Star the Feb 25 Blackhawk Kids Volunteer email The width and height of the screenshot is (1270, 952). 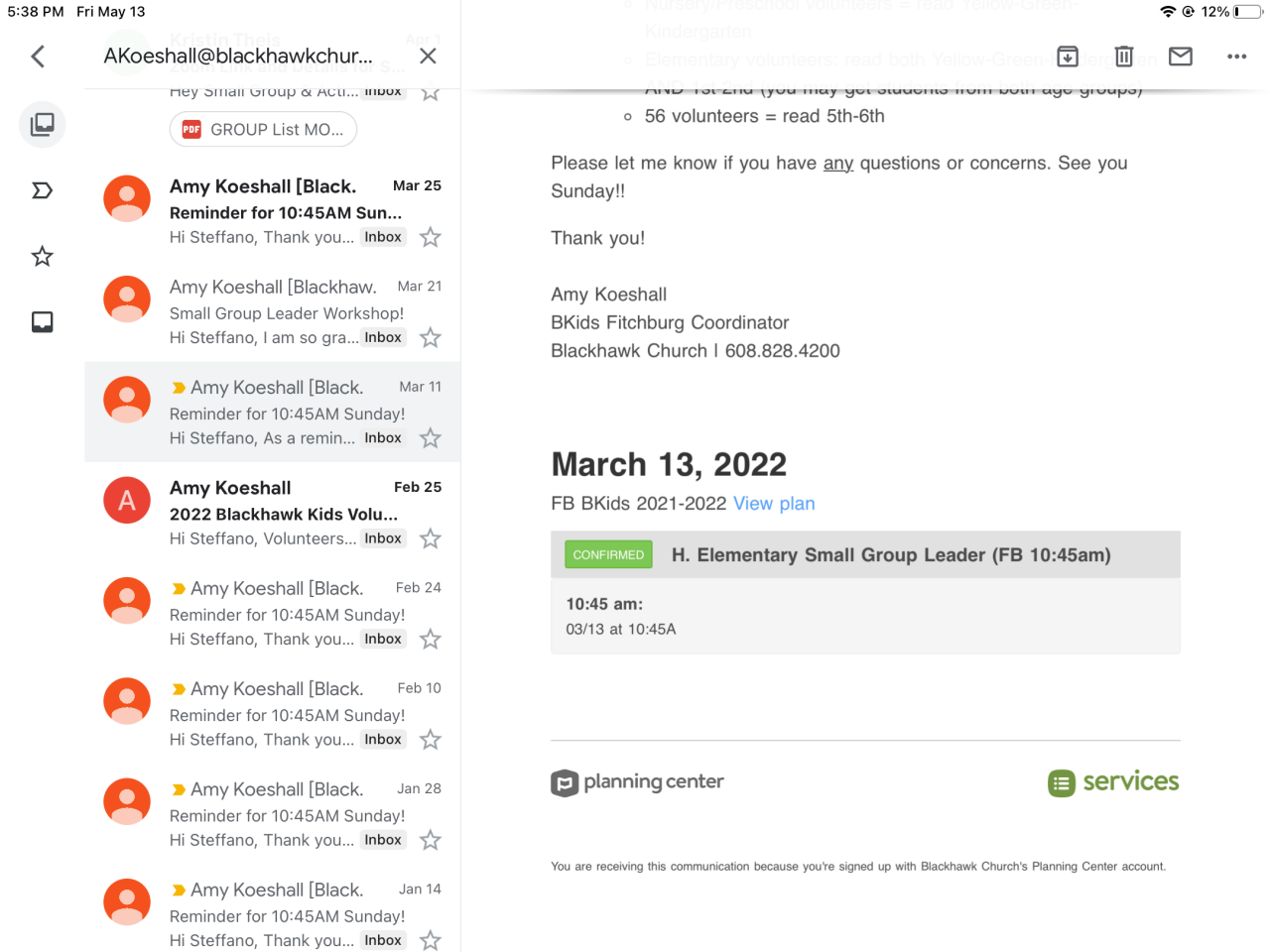(x=431, y=539)
